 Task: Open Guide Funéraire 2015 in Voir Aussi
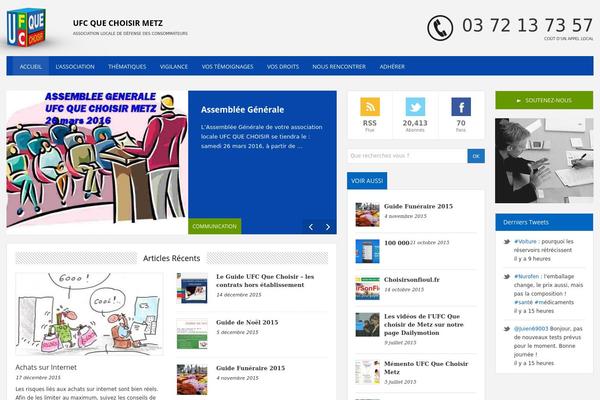coord(418,206)
